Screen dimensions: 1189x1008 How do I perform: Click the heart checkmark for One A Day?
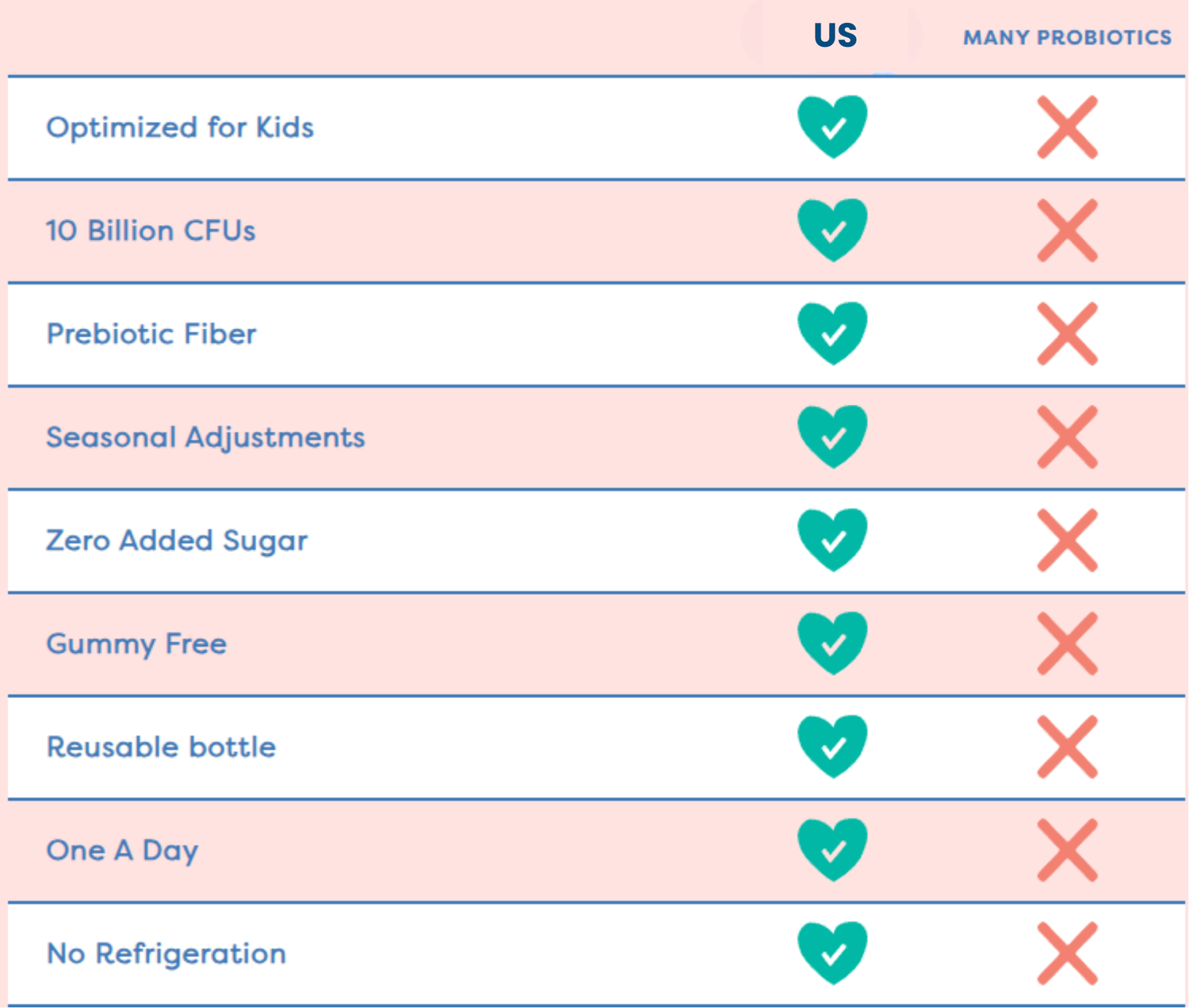click(832, 850)
